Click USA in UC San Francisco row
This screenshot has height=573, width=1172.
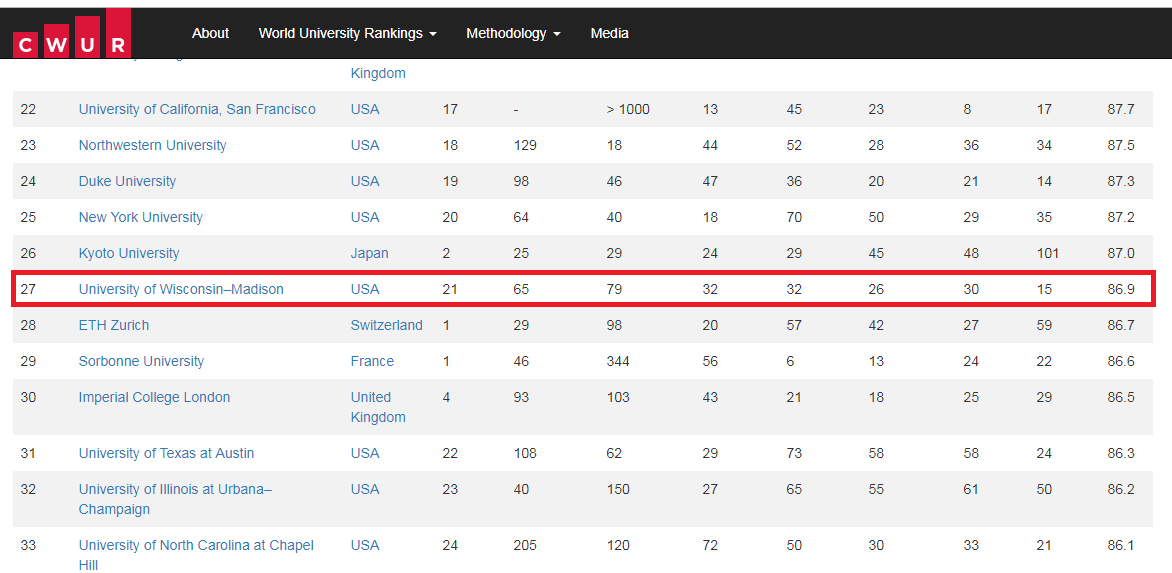pyautogui.click(x=365, y=109)
